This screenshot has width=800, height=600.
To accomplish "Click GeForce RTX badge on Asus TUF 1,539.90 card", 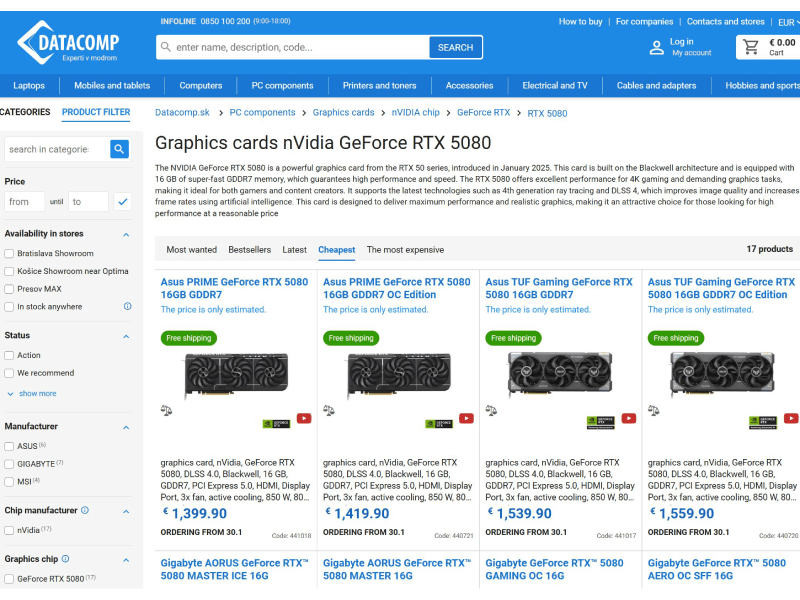I will coord(601,422).
